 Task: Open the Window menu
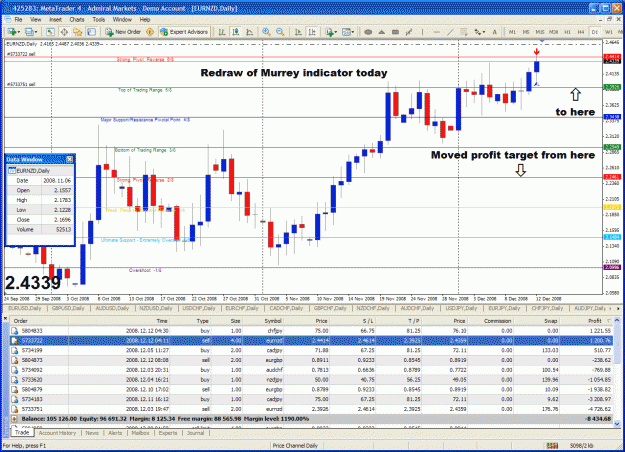click(122, 19)
